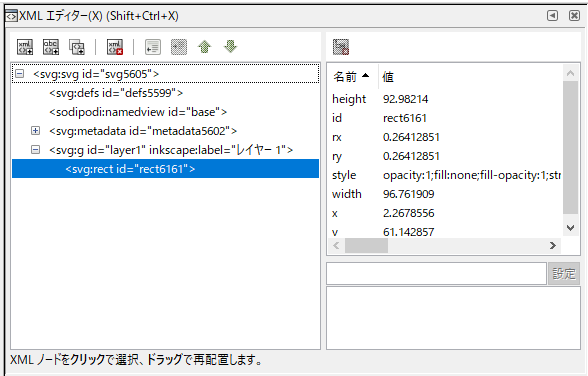Image resolution: width=588 pixels, height=376 pixels.
Task: Click the style value opacity:1;fill:none
Action: [472, 175]
